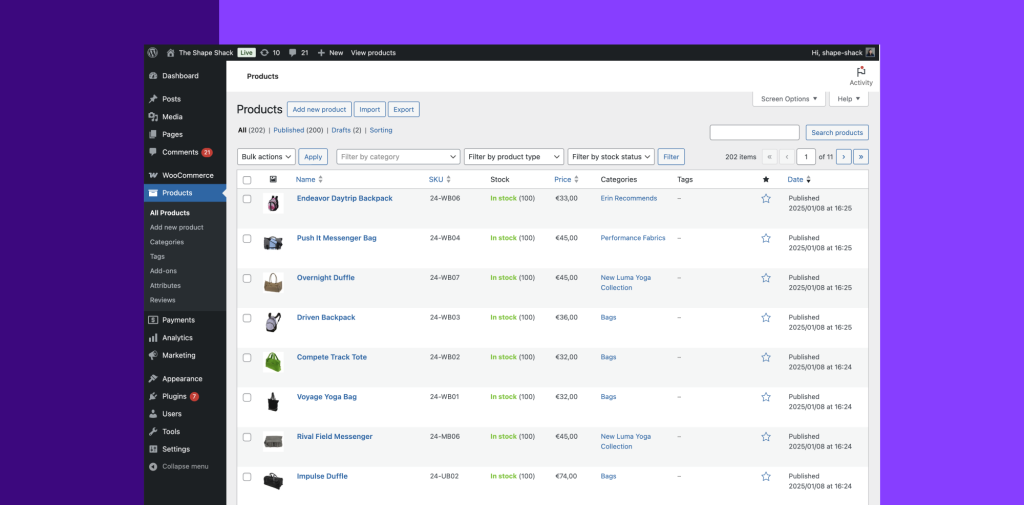This screenshot has width=1024, height=505.
Task: Click the Posts pin icon in sidebar
Action: pos(153,99)
